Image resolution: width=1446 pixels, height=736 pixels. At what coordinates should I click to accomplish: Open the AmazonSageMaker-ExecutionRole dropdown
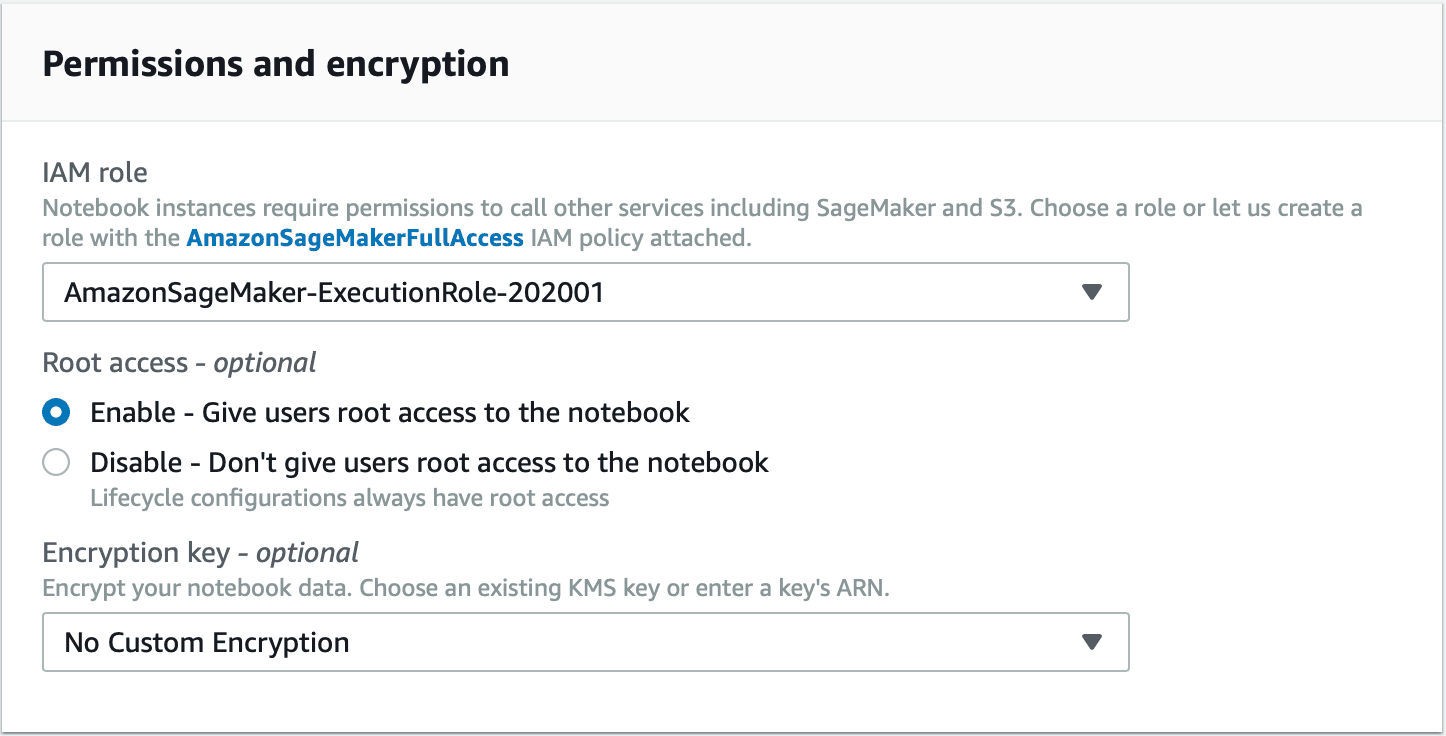coord(585,292)
